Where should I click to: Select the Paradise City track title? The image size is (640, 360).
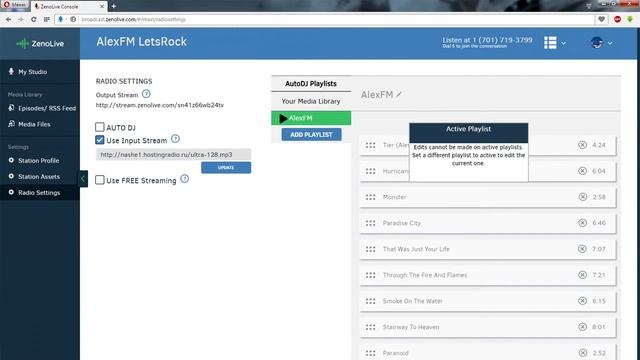click(x=402, y=223)
